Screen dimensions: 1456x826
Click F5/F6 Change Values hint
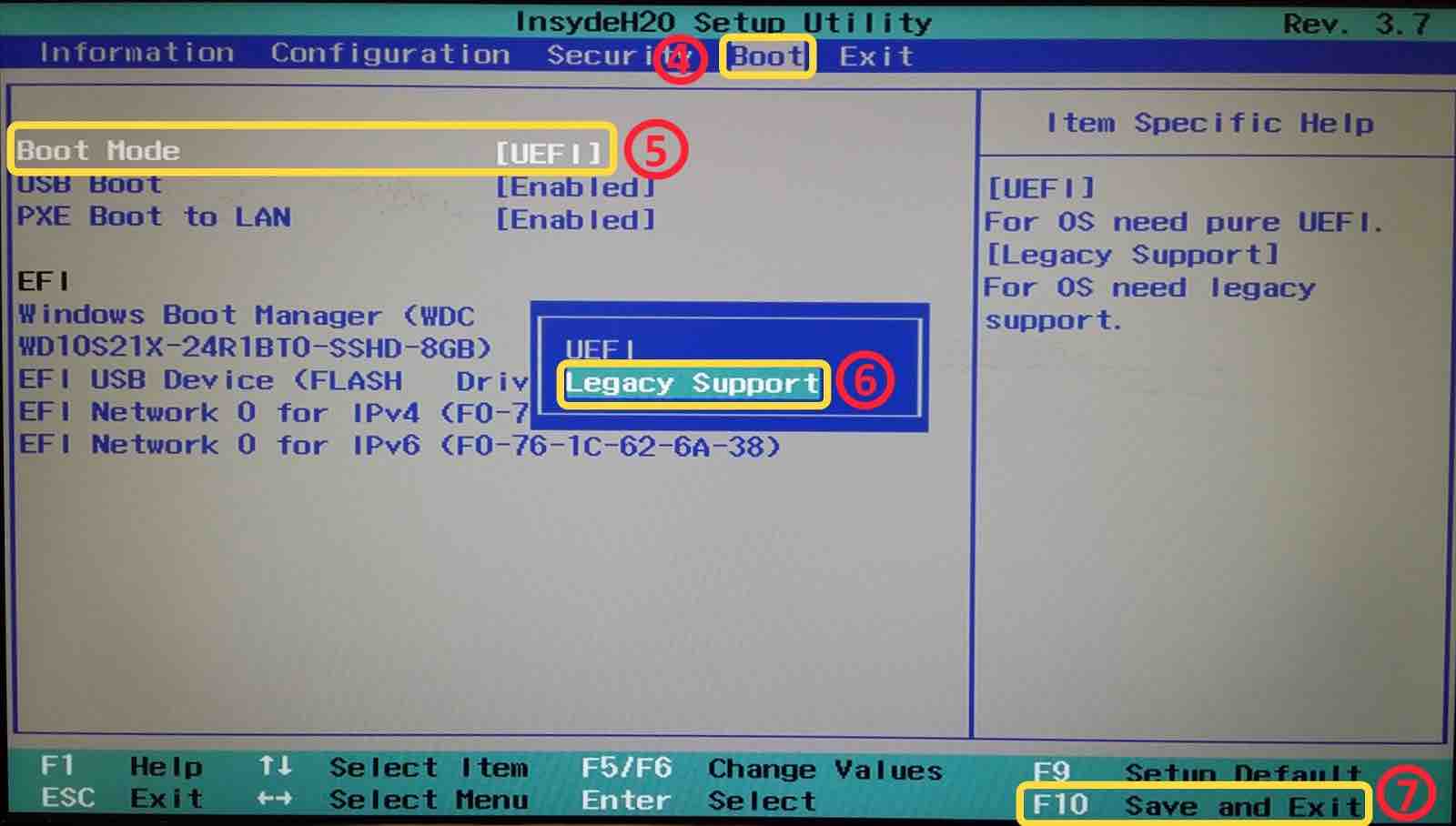(762, 770)
